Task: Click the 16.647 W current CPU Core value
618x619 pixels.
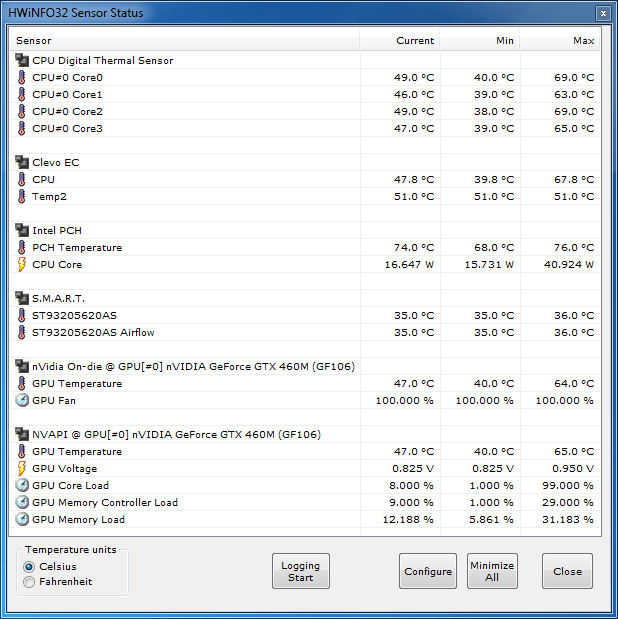Action: point(409,264)
